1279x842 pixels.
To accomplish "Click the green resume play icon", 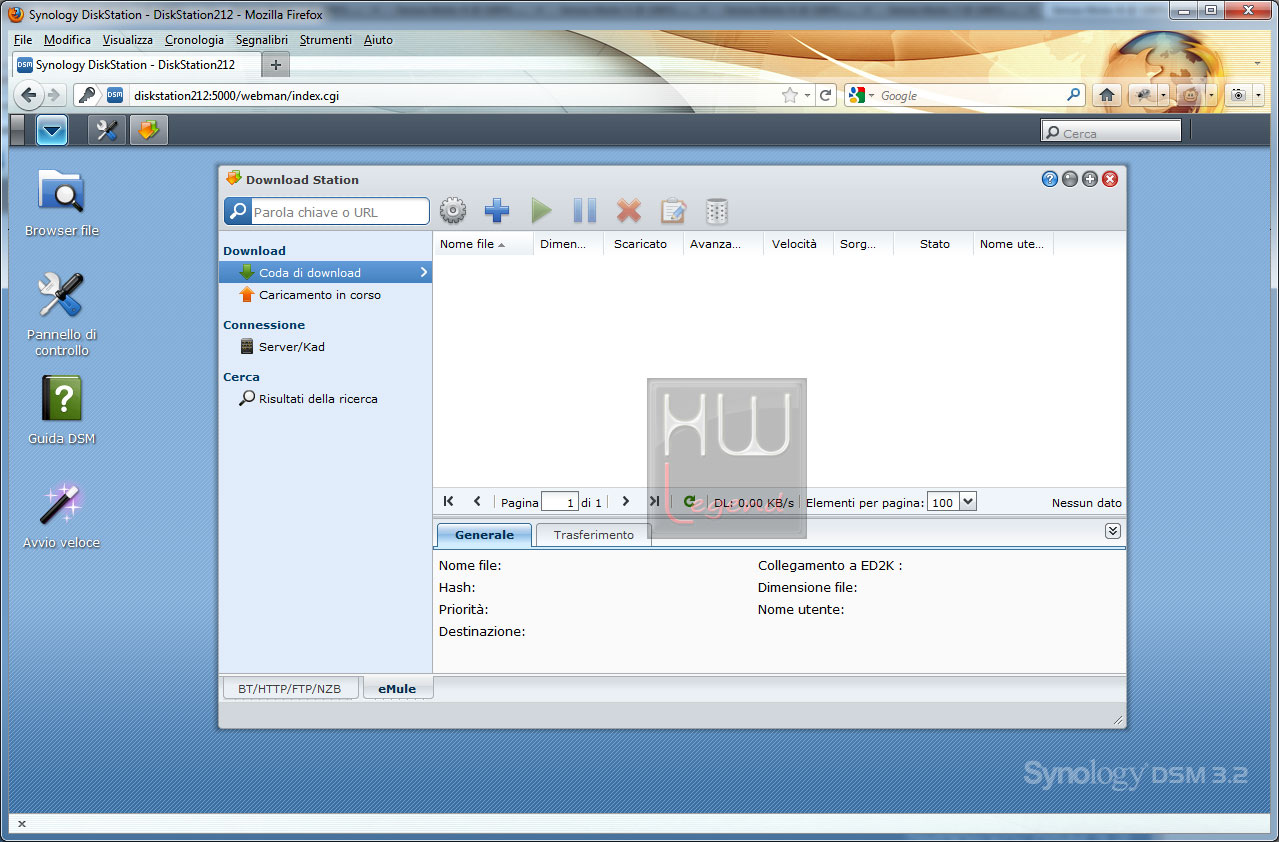I will pyautogui.click(x=541, y=211).
